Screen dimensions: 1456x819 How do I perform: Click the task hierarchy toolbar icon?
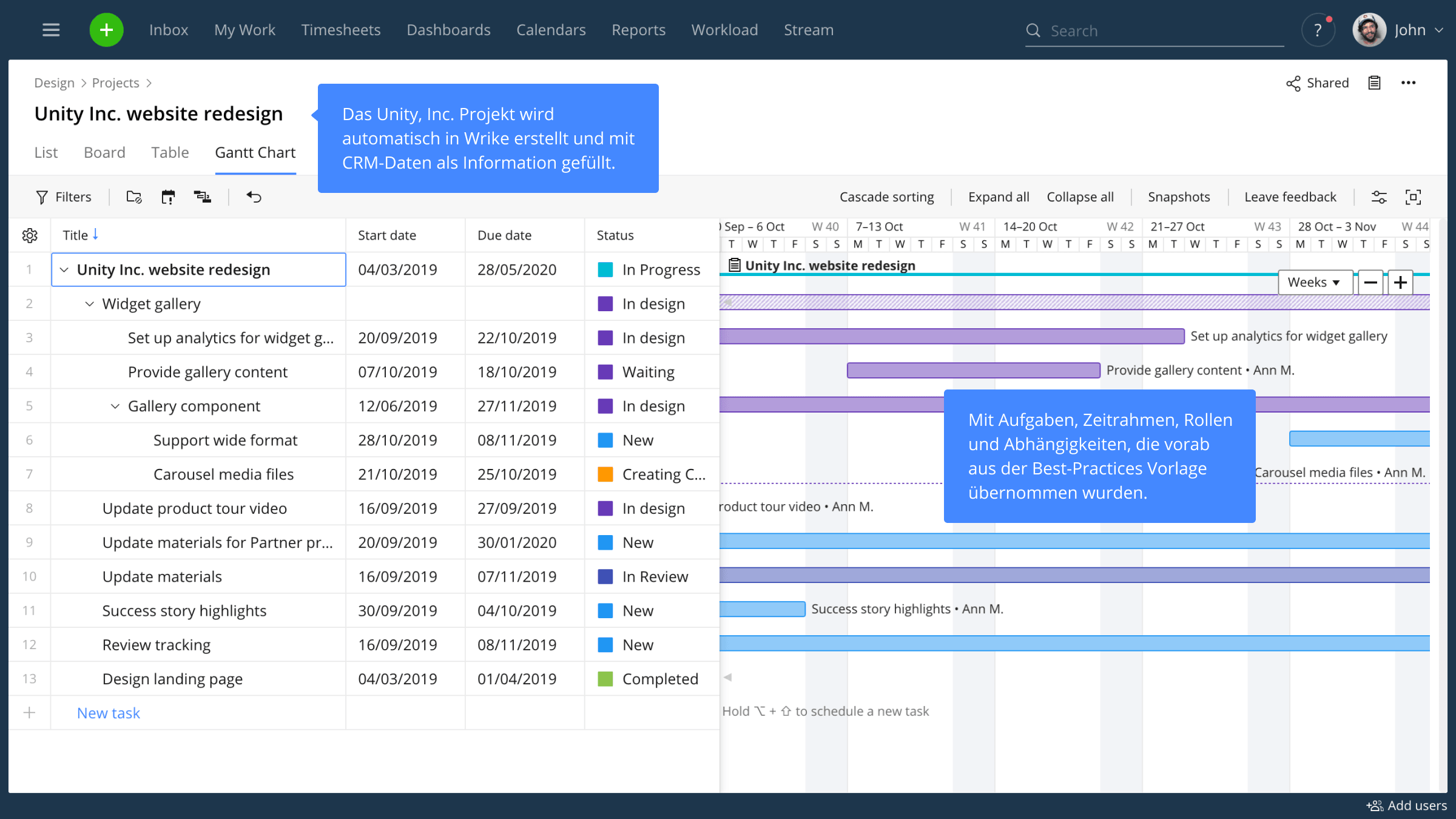[202, 197]
